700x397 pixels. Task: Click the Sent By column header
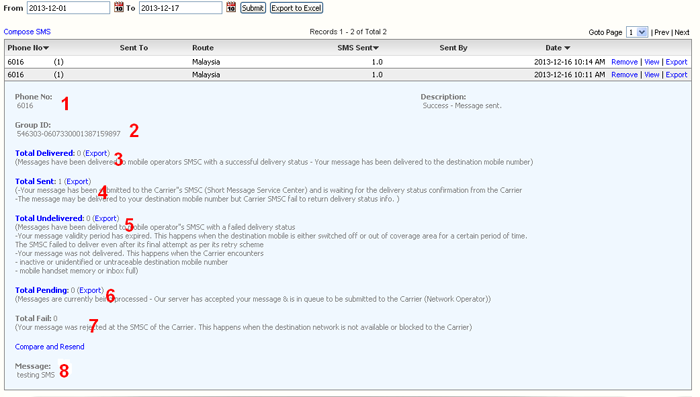point(453,48)
